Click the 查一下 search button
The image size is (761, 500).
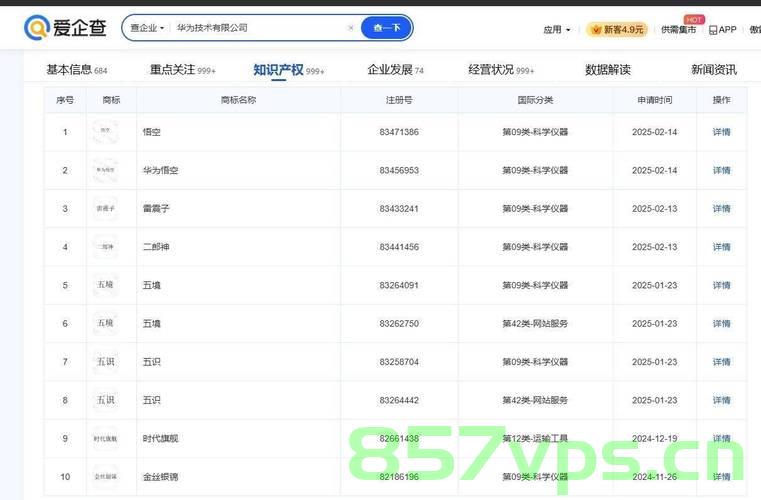coord(386,28)
